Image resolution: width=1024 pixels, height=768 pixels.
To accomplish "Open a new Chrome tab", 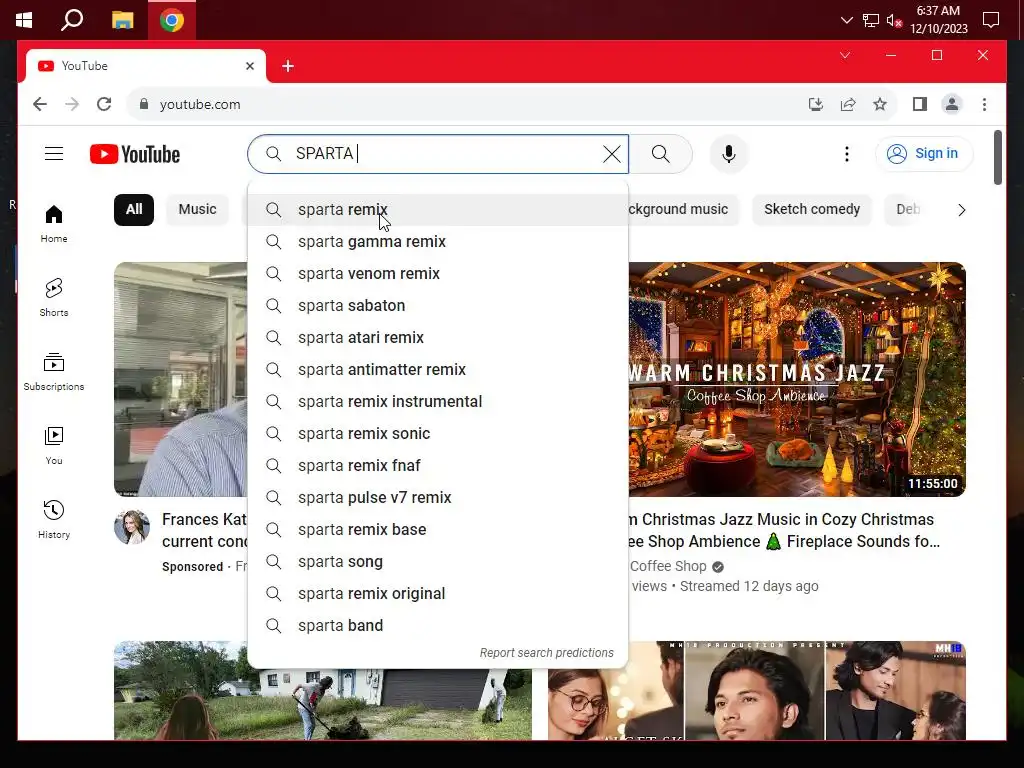I will click(287, 66).
